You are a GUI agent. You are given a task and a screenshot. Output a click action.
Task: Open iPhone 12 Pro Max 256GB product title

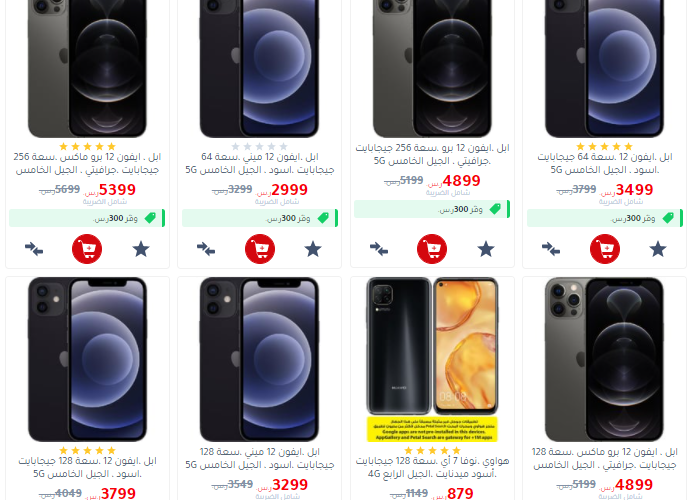[x=87, y=163]
